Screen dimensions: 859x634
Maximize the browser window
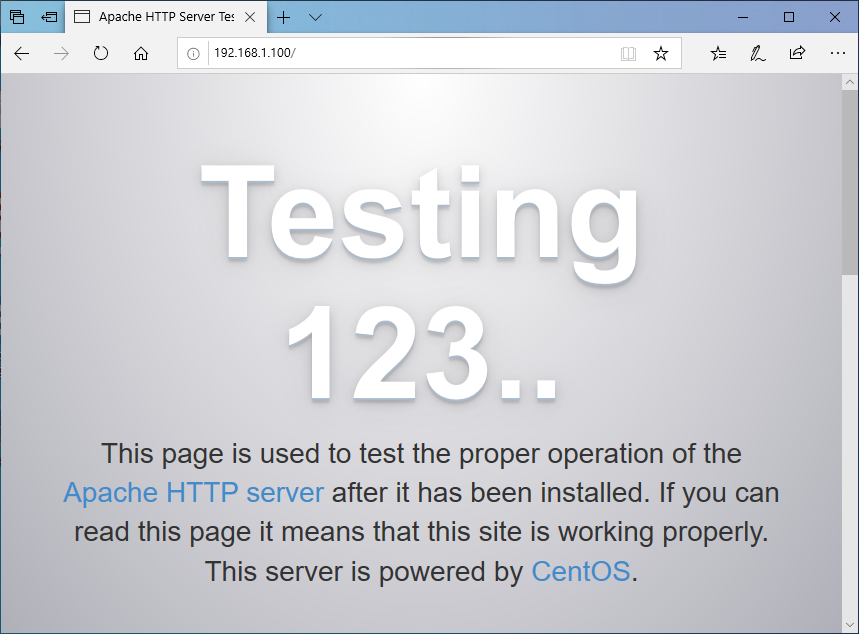pyautogui.click(x=789, y=17)
